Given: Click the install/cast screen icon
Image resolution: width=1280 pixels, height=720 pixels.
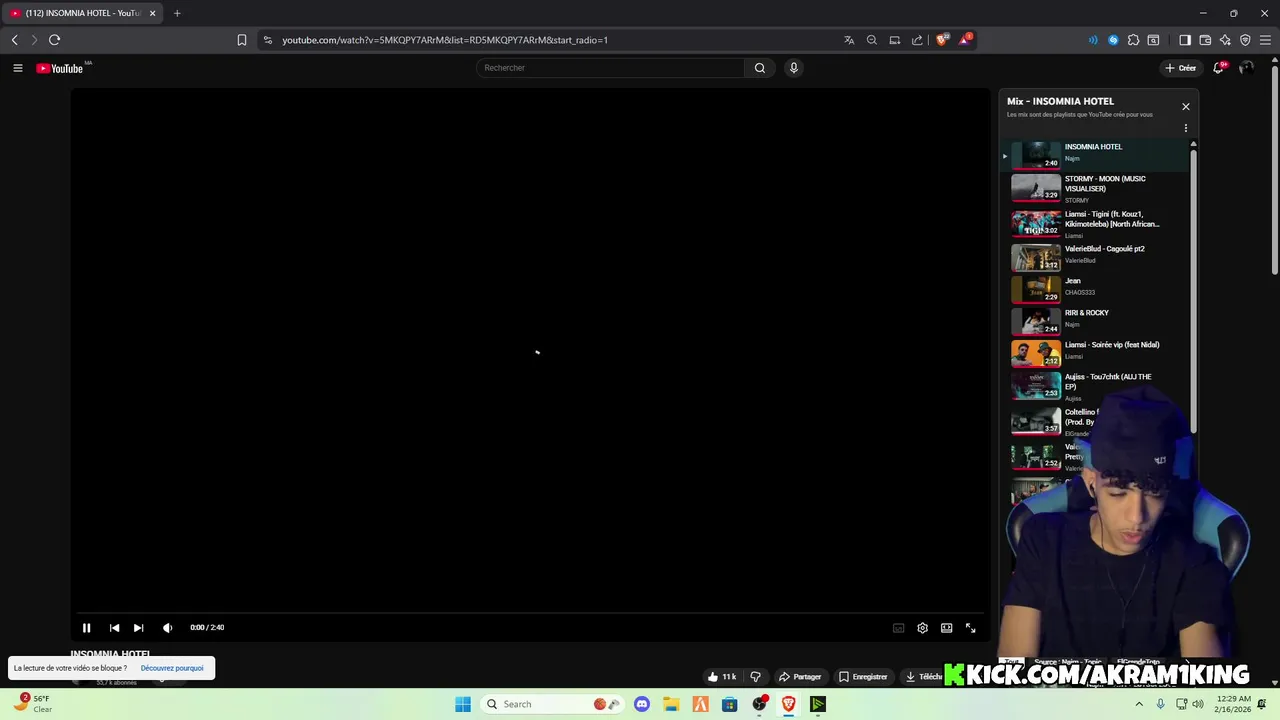Looking at the screenshot, I should (895, 40).
